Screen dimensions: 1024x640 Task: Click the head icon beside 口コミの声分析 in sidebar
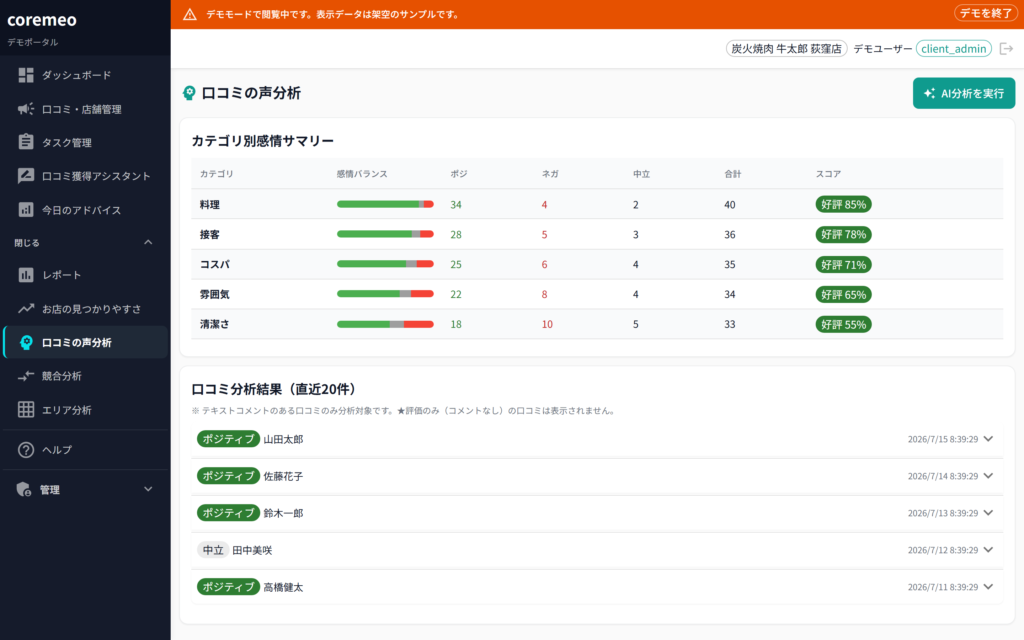point(26,342)
